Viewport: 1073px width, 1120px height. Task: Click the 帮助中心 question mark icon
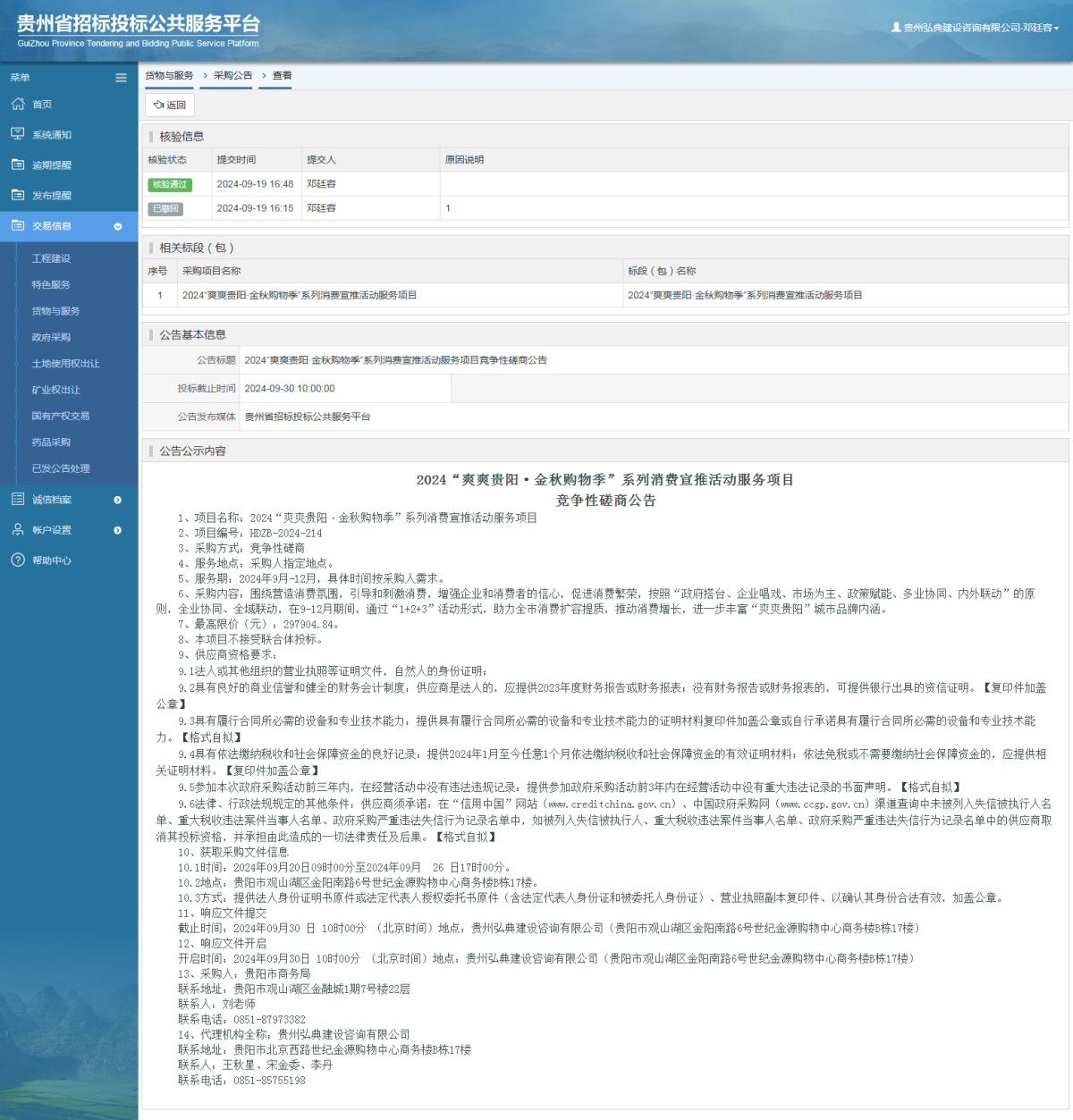pos(18,560)
